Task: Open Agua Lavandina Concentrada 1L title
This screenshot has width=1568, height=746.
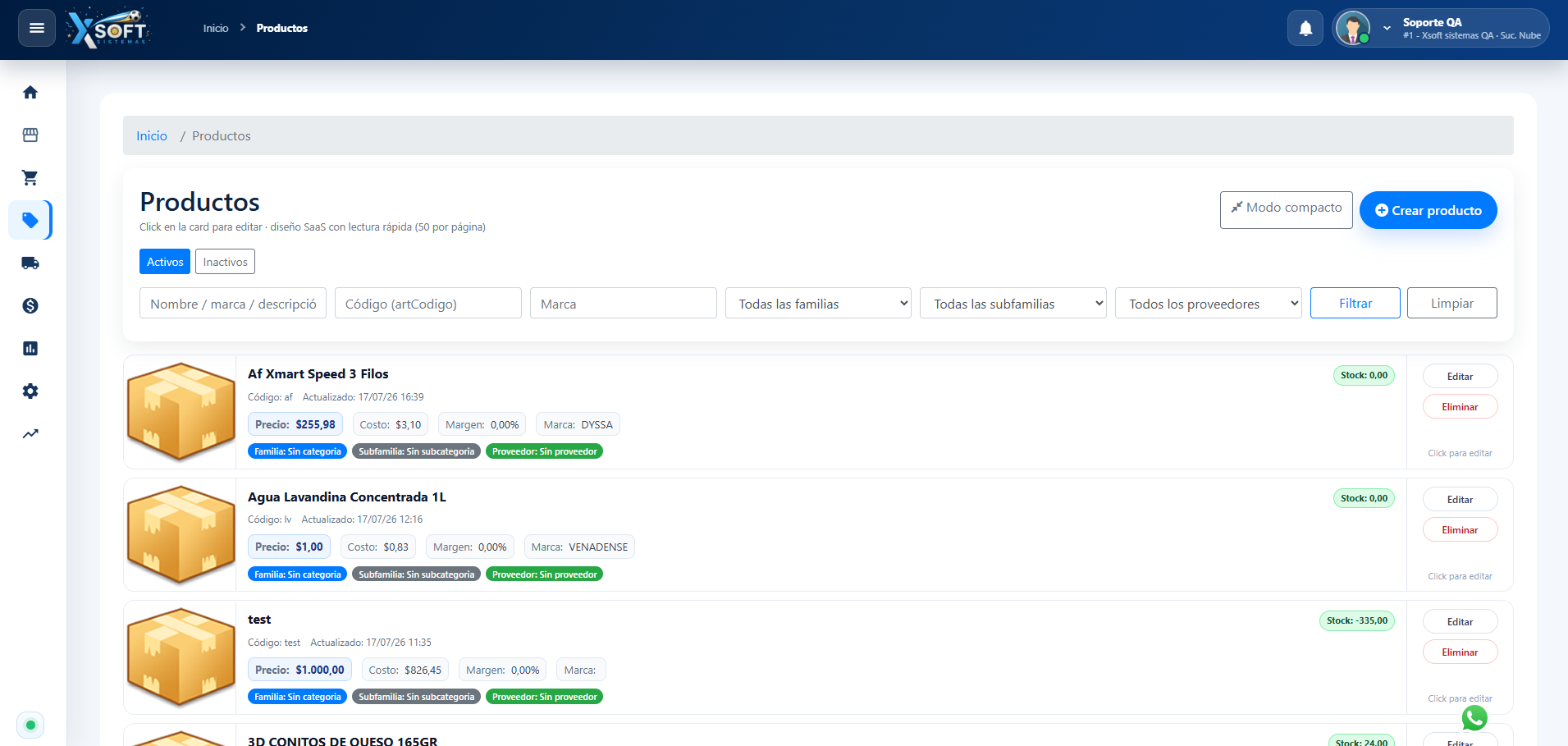Action: coord(347,497)
